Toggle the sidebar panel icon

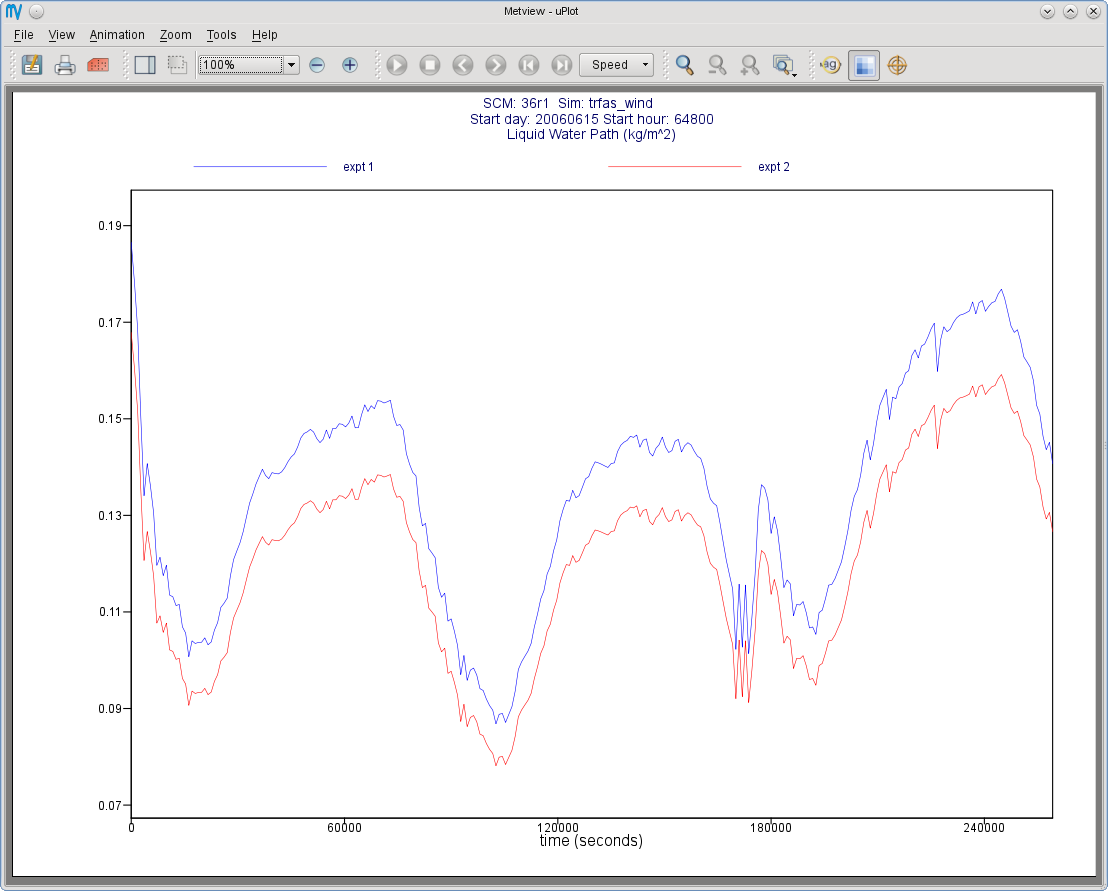coord(145,65)
